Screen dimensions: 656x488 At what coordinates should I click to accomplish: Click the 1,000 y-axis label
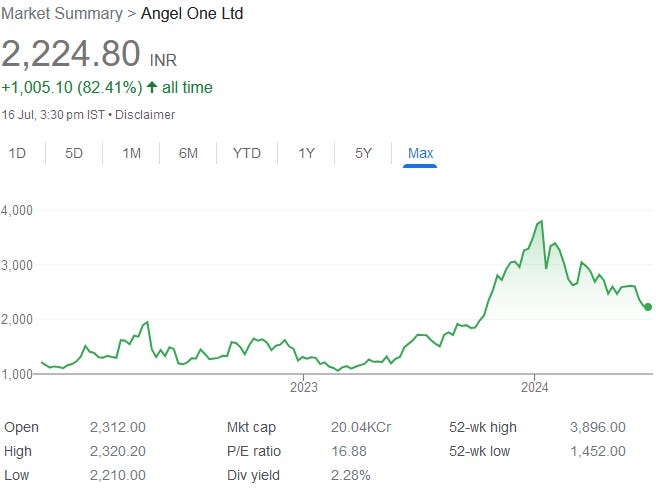[17, 374]
